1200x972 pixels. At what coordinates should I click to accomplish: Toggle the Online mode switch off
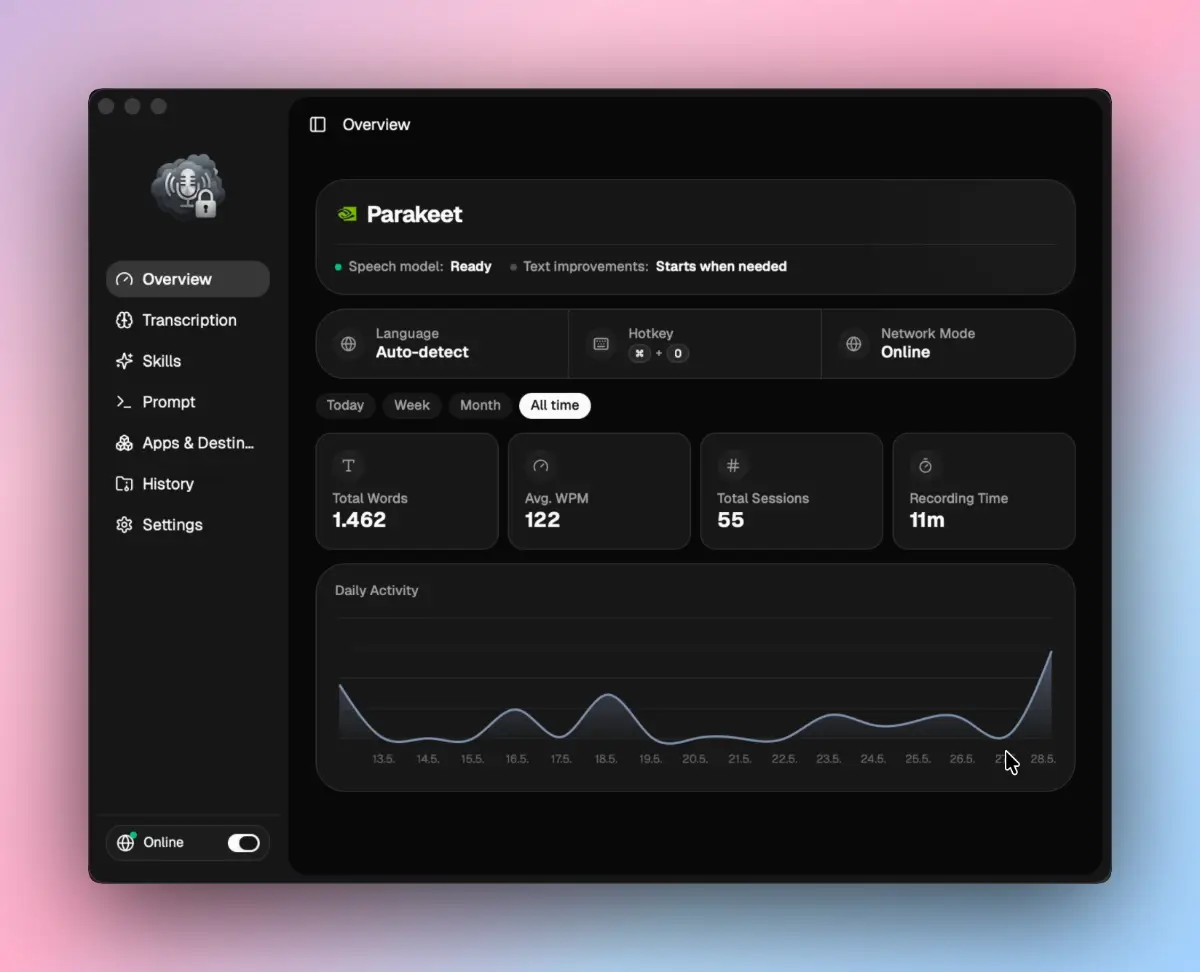click(x=243, y=843)
